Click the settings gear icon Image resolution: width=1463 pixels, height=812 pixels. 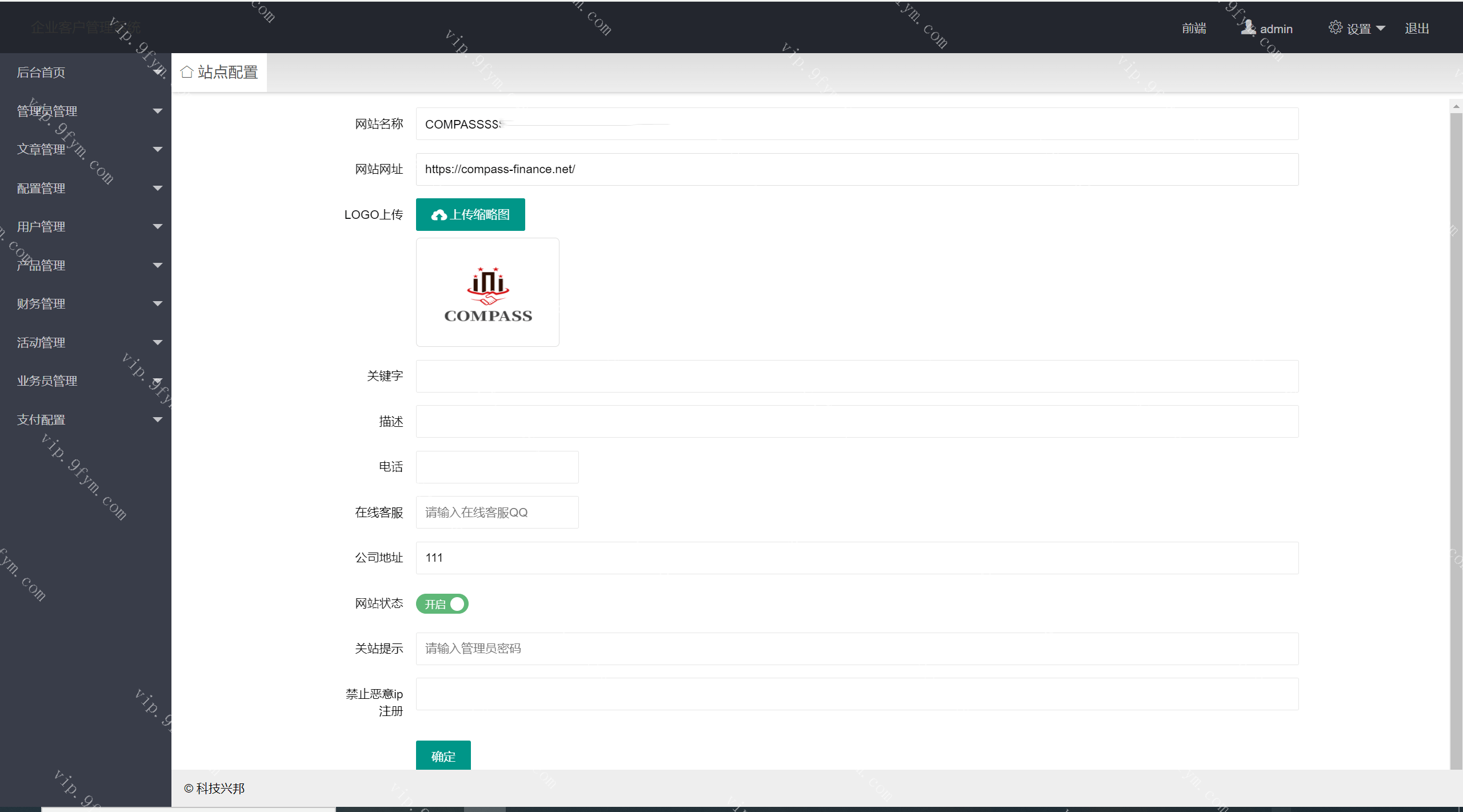(1335, 27)
